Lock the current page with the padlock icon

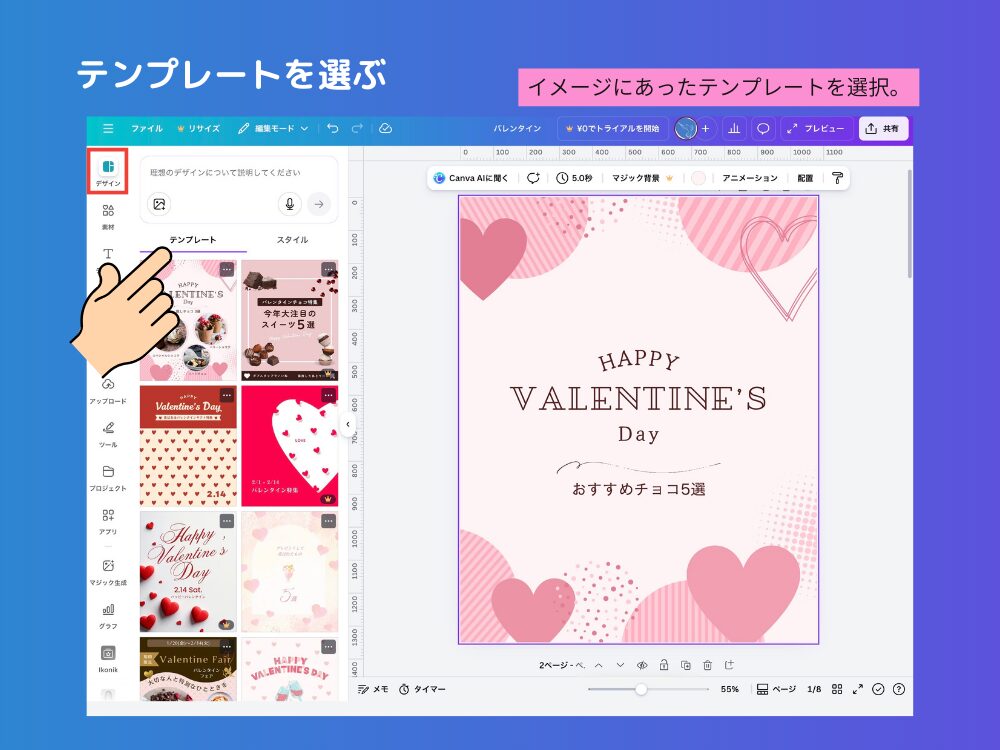(x=664, y=665)
